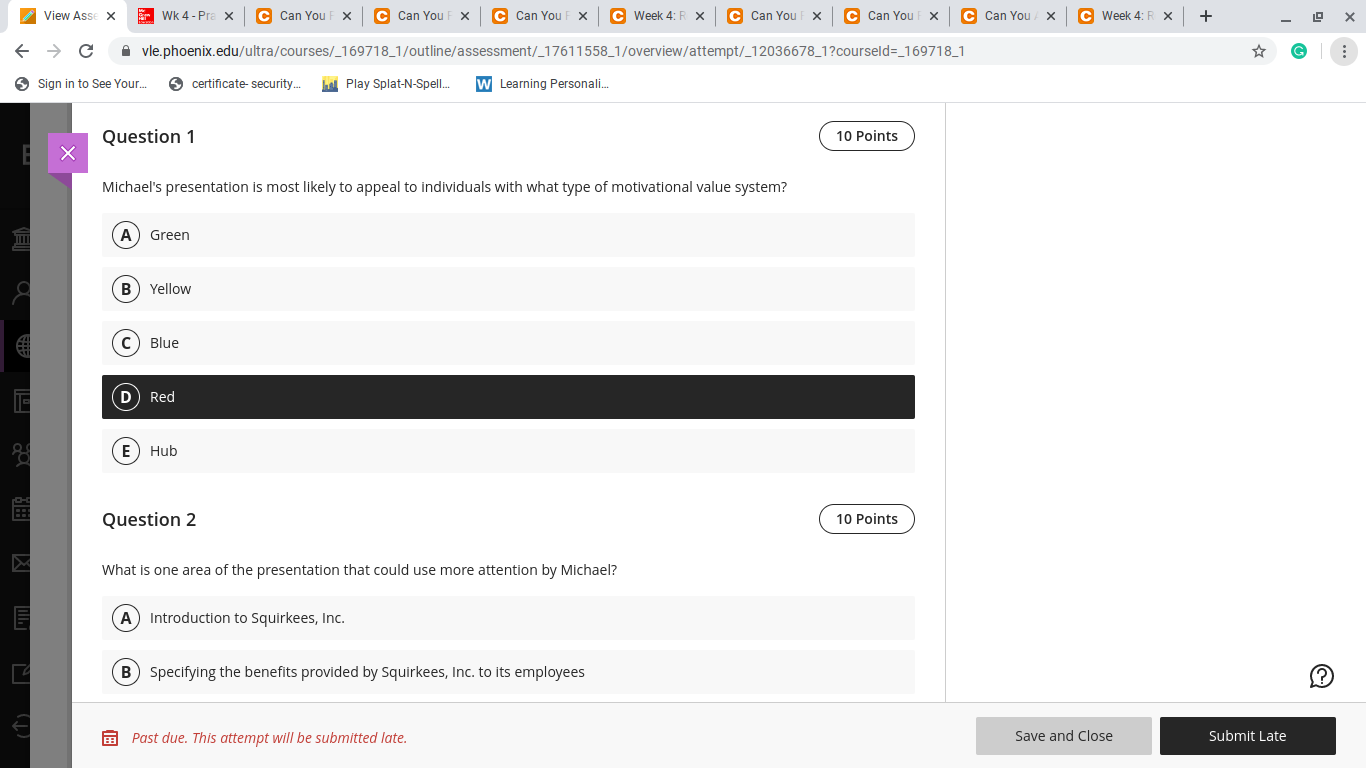
Task: Open the "Sign in to See Your..." bookmark
Action: point(81,84)
